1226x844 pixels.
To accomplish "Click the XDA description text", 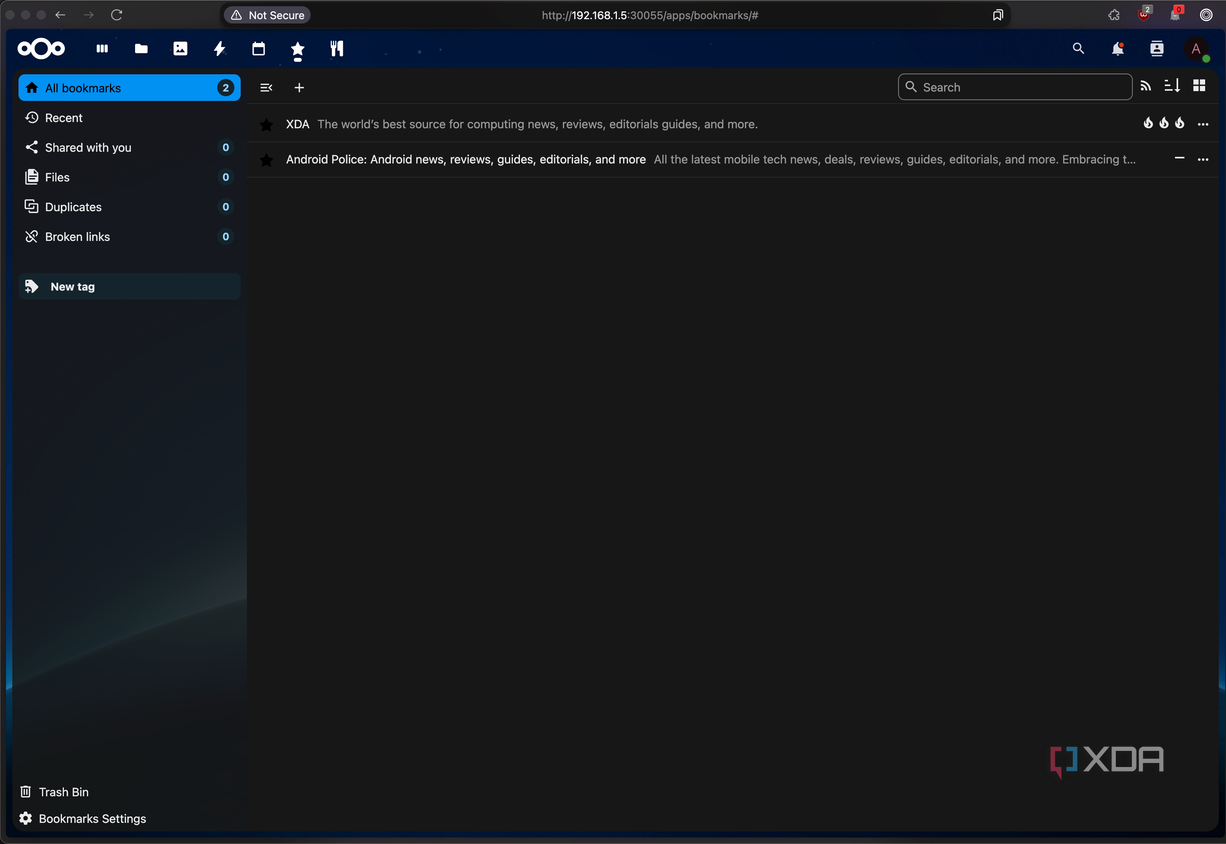I will 537,124.
